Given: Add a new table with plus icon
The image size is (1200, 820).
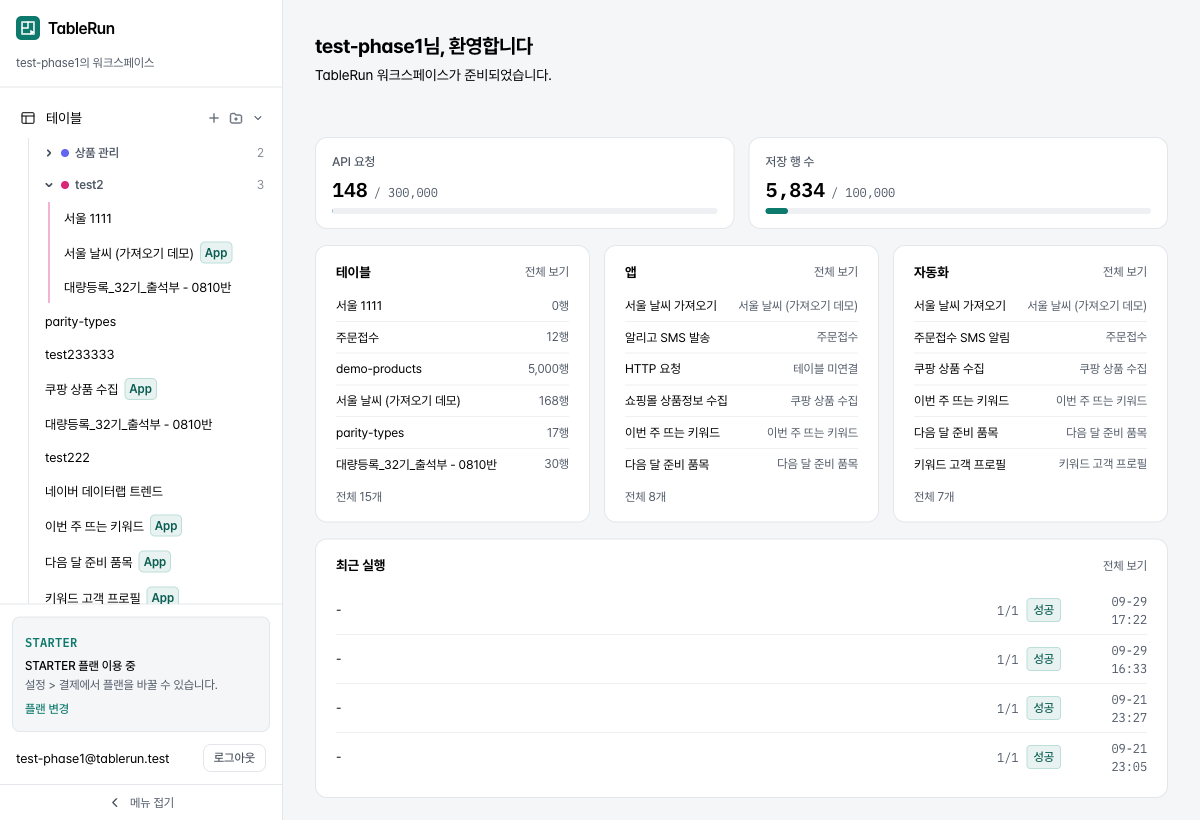Looking at the screenshot, I should pyautogui.click(x=213, y=118).
